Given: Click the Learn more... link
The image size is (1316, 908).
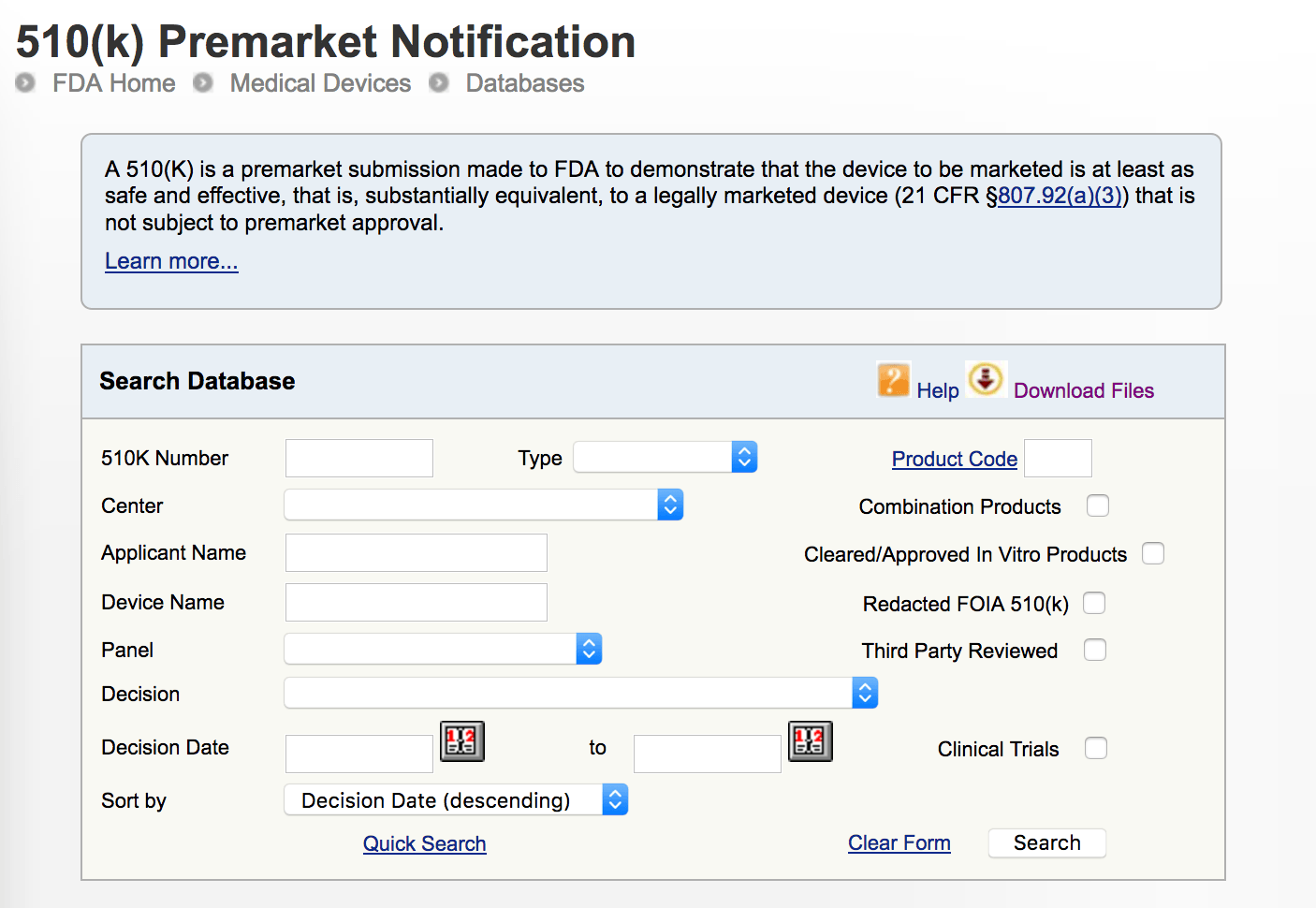Looking at the screenshot, I should pyautogui.click(x=171, y=261).
